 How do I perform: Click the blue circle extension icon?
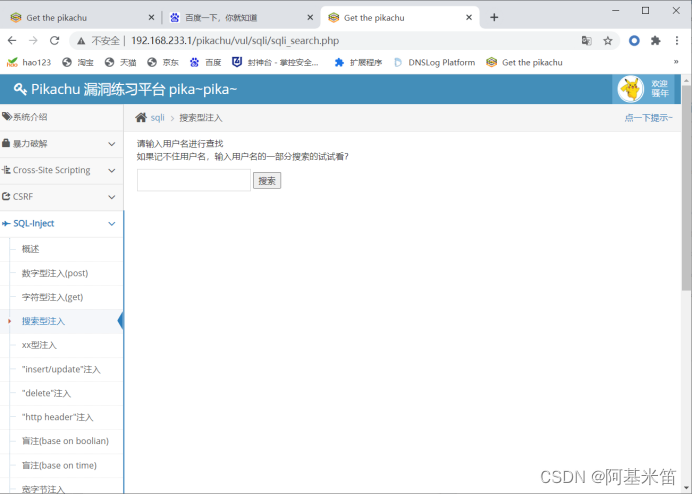point(634,41)
